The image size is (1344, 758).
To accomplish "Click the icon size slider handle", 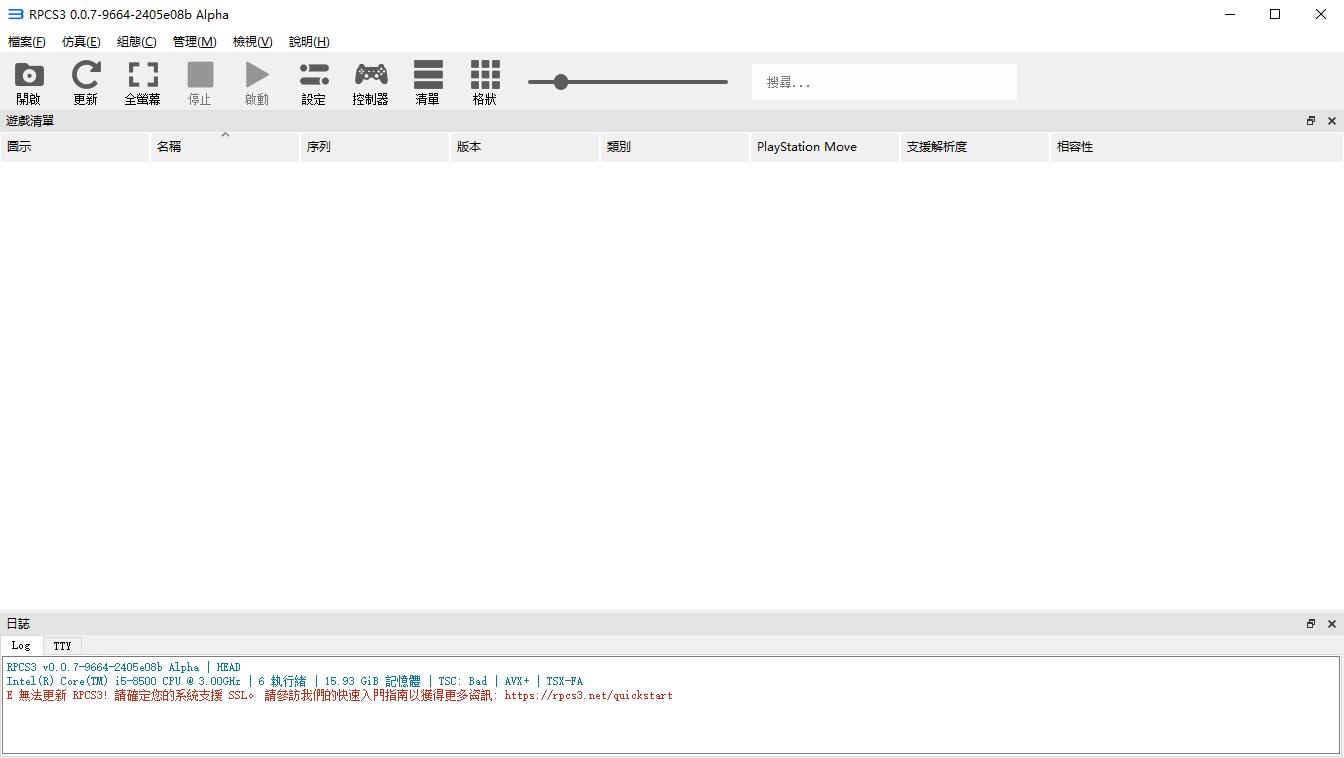I will 561,82.
